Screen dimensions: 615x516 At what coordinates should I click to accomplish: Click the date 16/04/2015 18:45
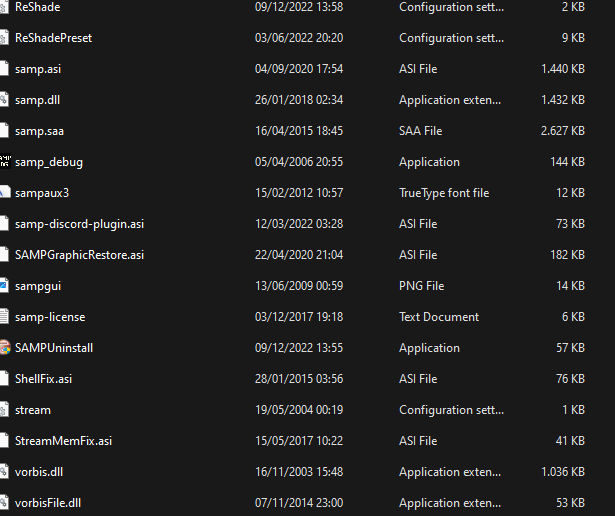[299, 131]
